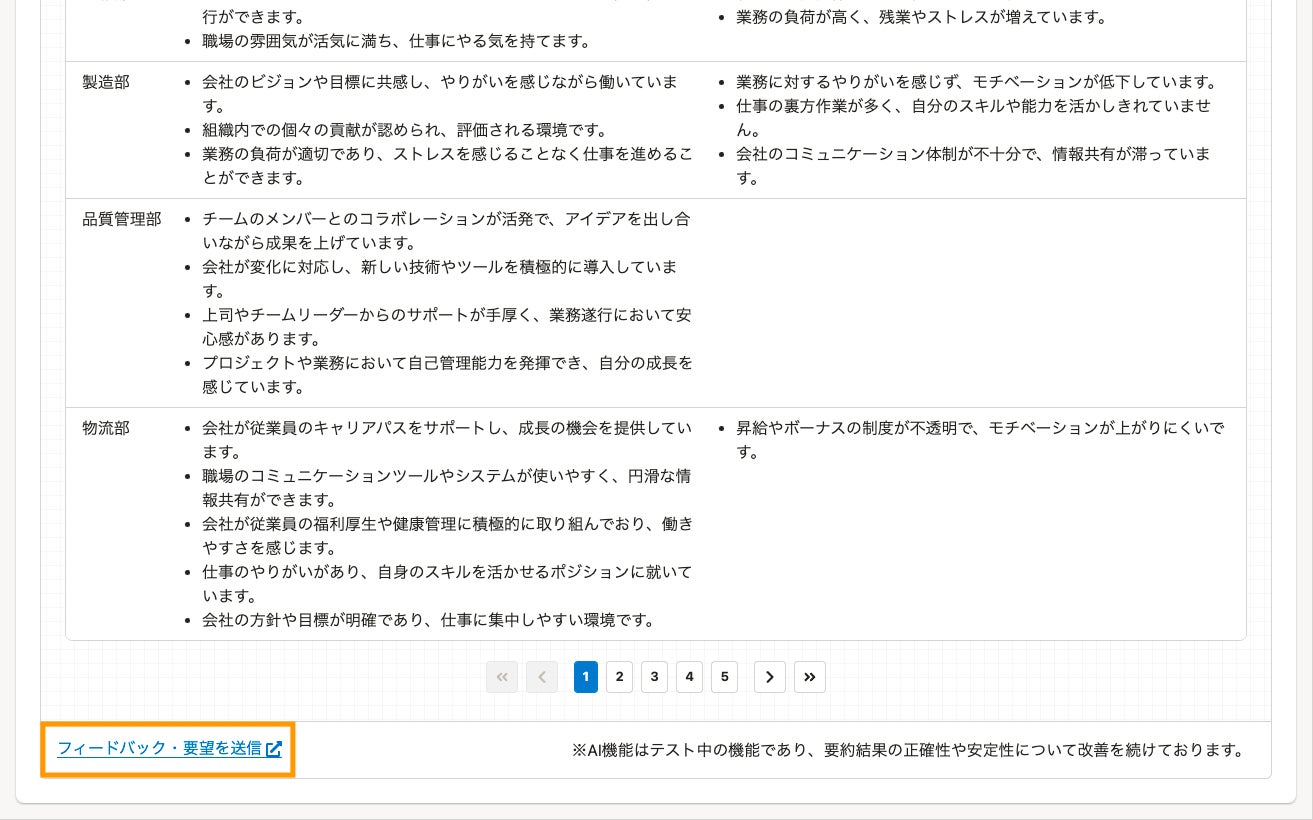Open page 3 of results

pos(654,677)
